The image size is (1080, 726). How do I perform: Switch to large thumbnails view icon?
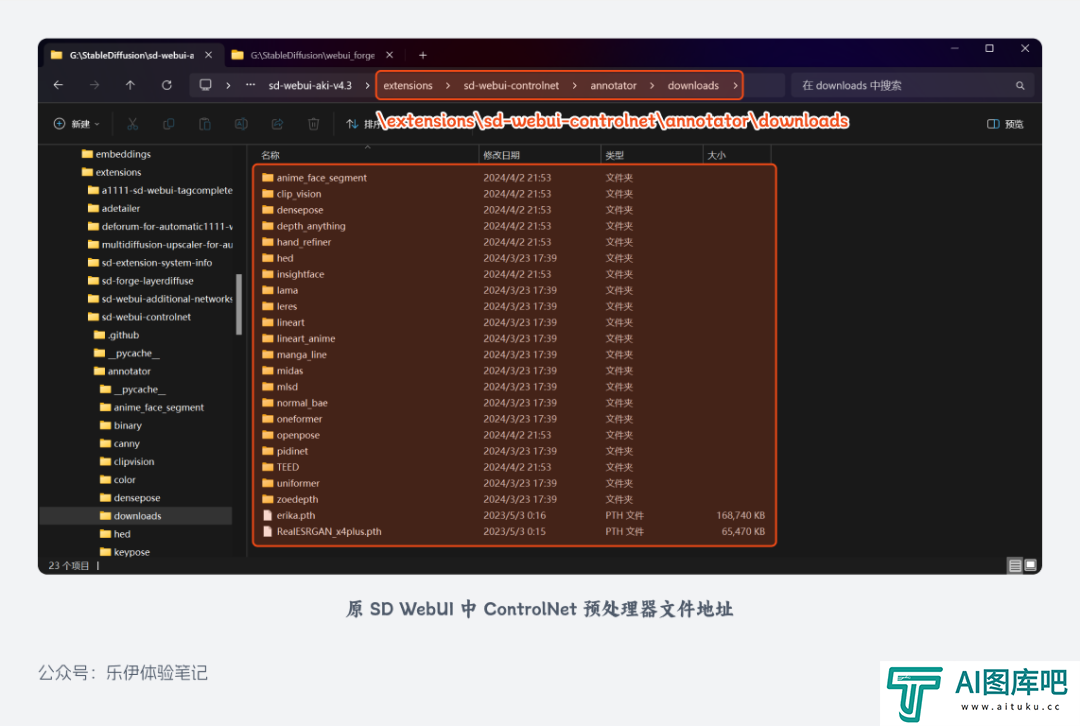(x=1030, y=566)
